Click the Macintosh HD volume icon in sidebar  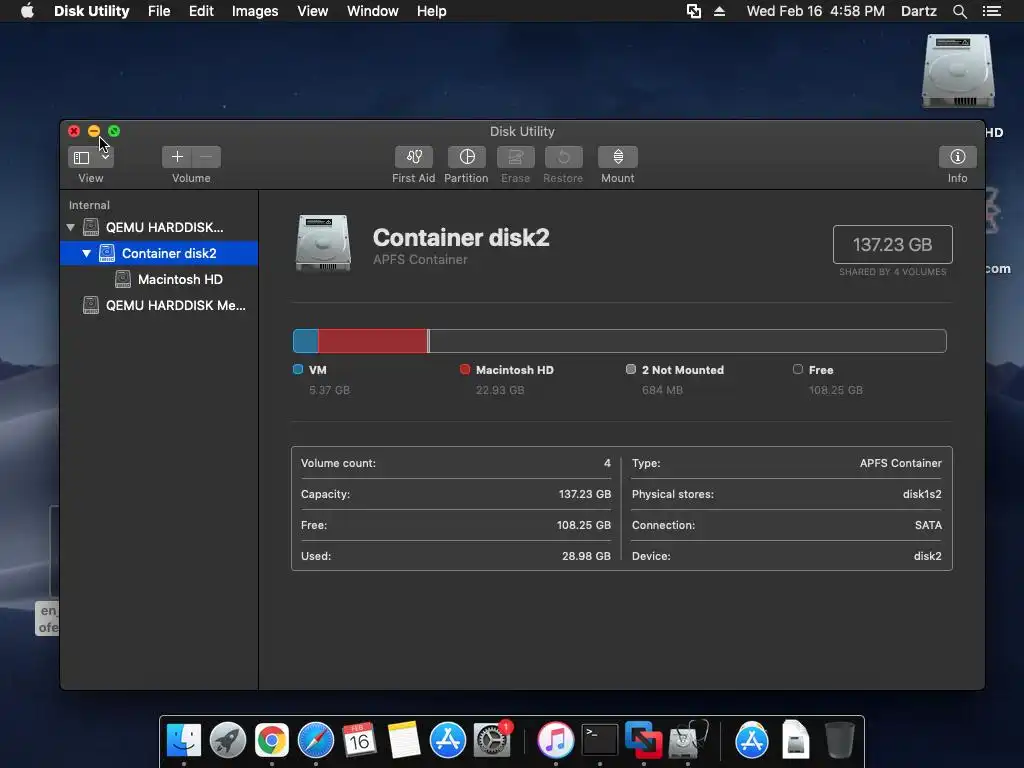tap(123, 280)
